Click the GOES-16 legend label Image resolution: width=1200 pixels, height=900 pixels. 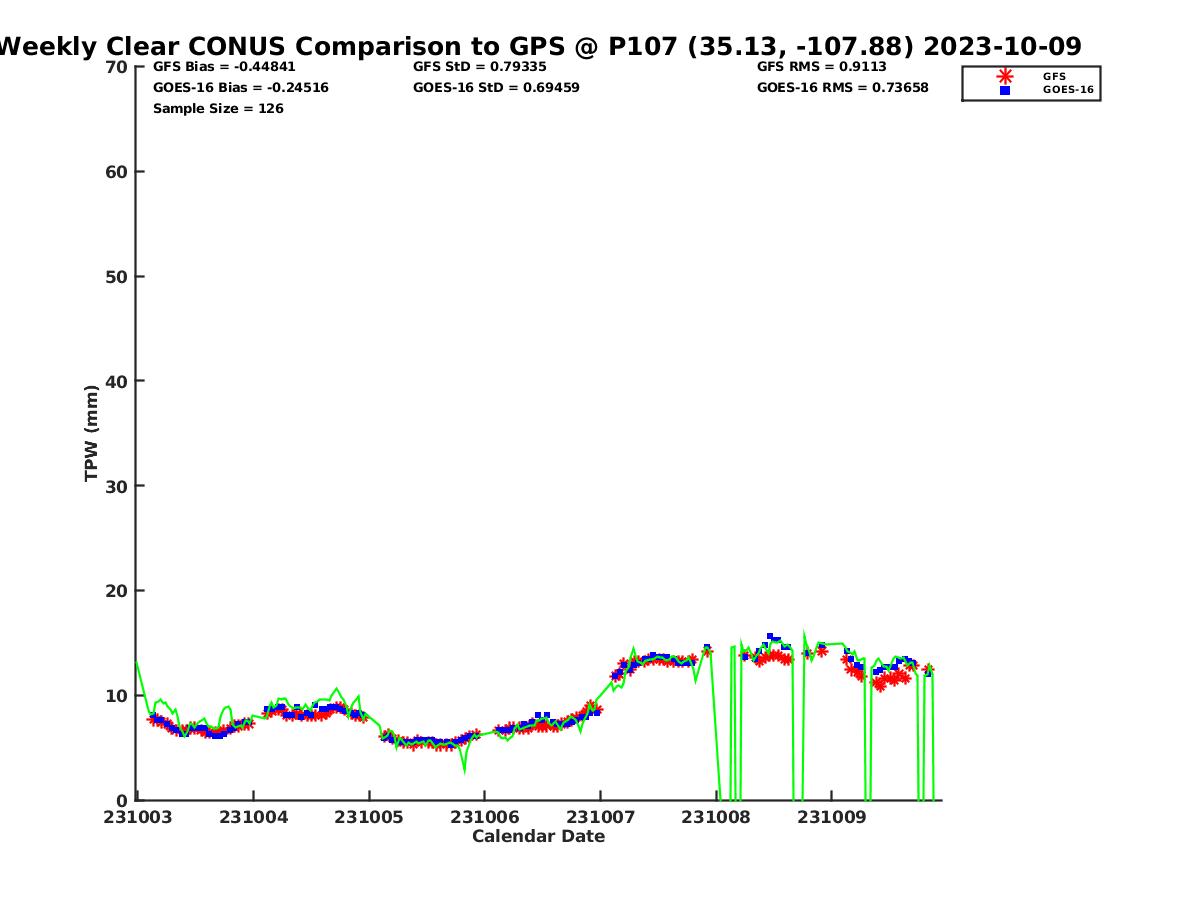click(x=1068, y=90)
